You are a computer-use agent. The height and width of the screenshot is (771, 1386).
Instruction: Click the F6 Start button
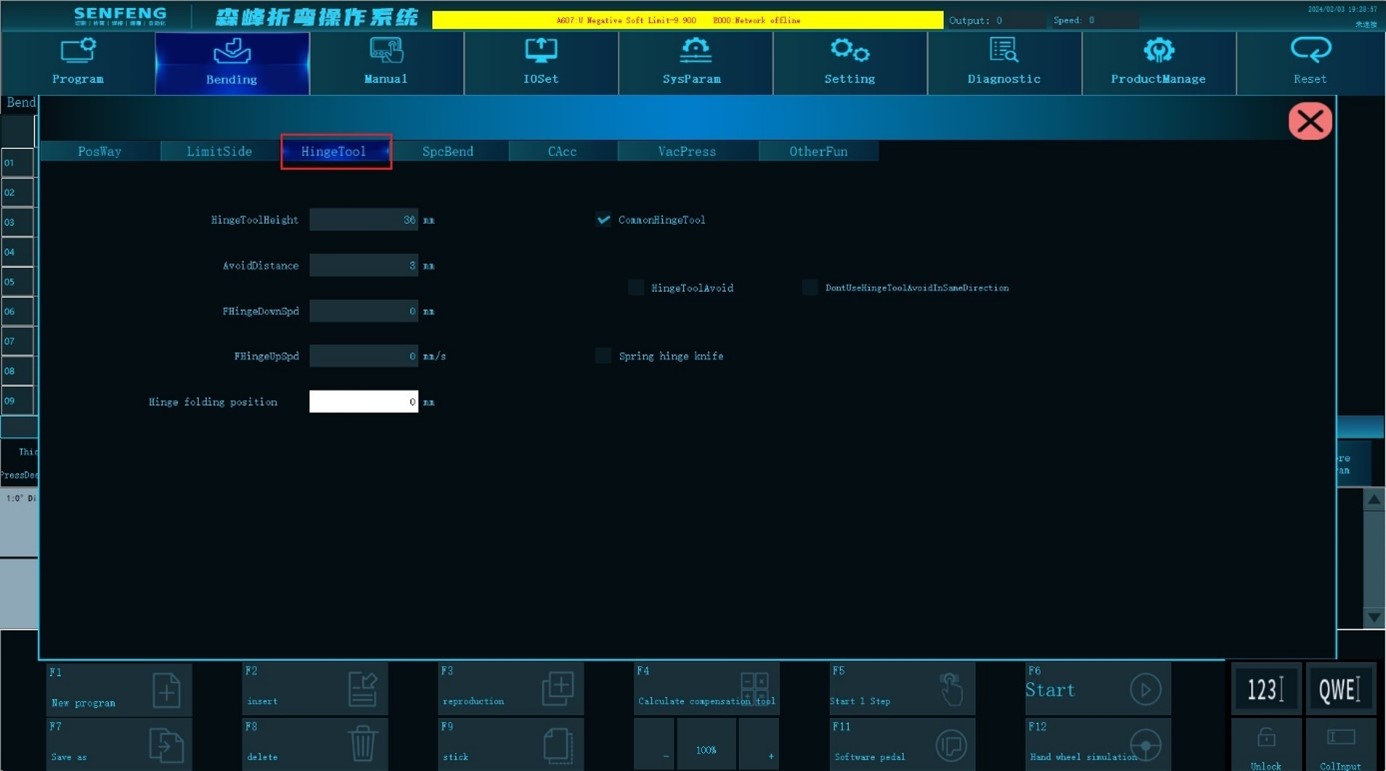[1097, 689]
